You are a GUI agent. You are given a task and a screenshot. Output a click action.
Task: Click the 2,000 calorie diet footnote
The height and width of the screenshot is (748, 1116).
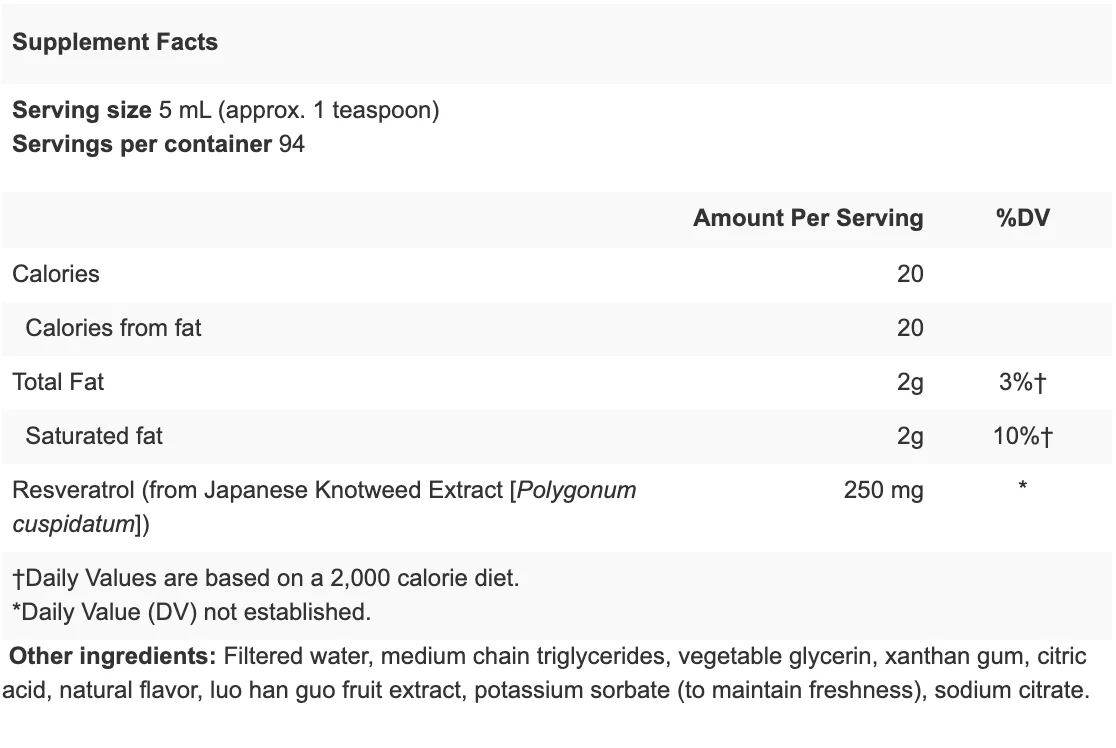[x=266, y=578]
